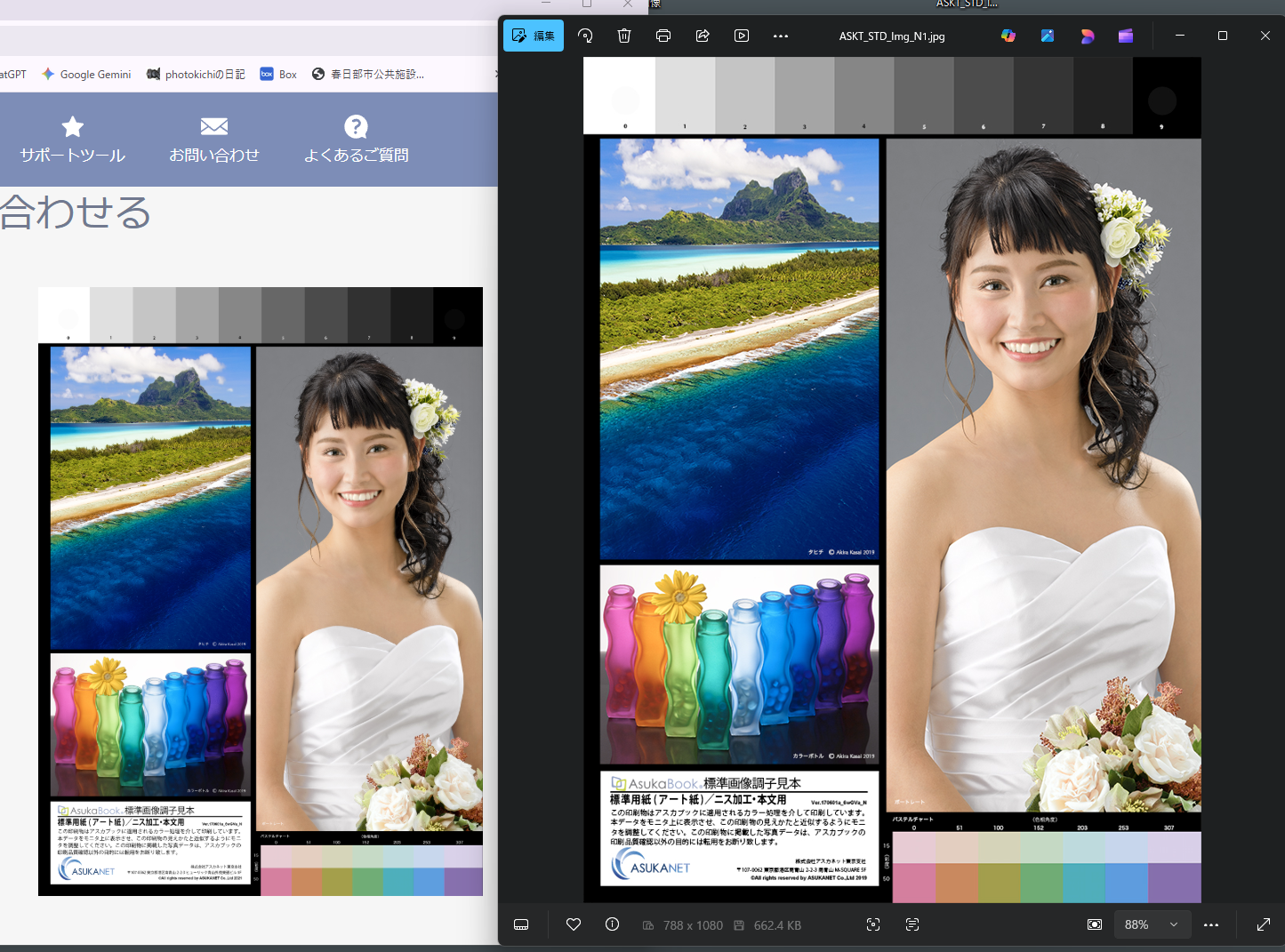The image size is (1285, 952).
Task: Launch Copilot from the Photos title bar
Action: [x=1008, y=36]
